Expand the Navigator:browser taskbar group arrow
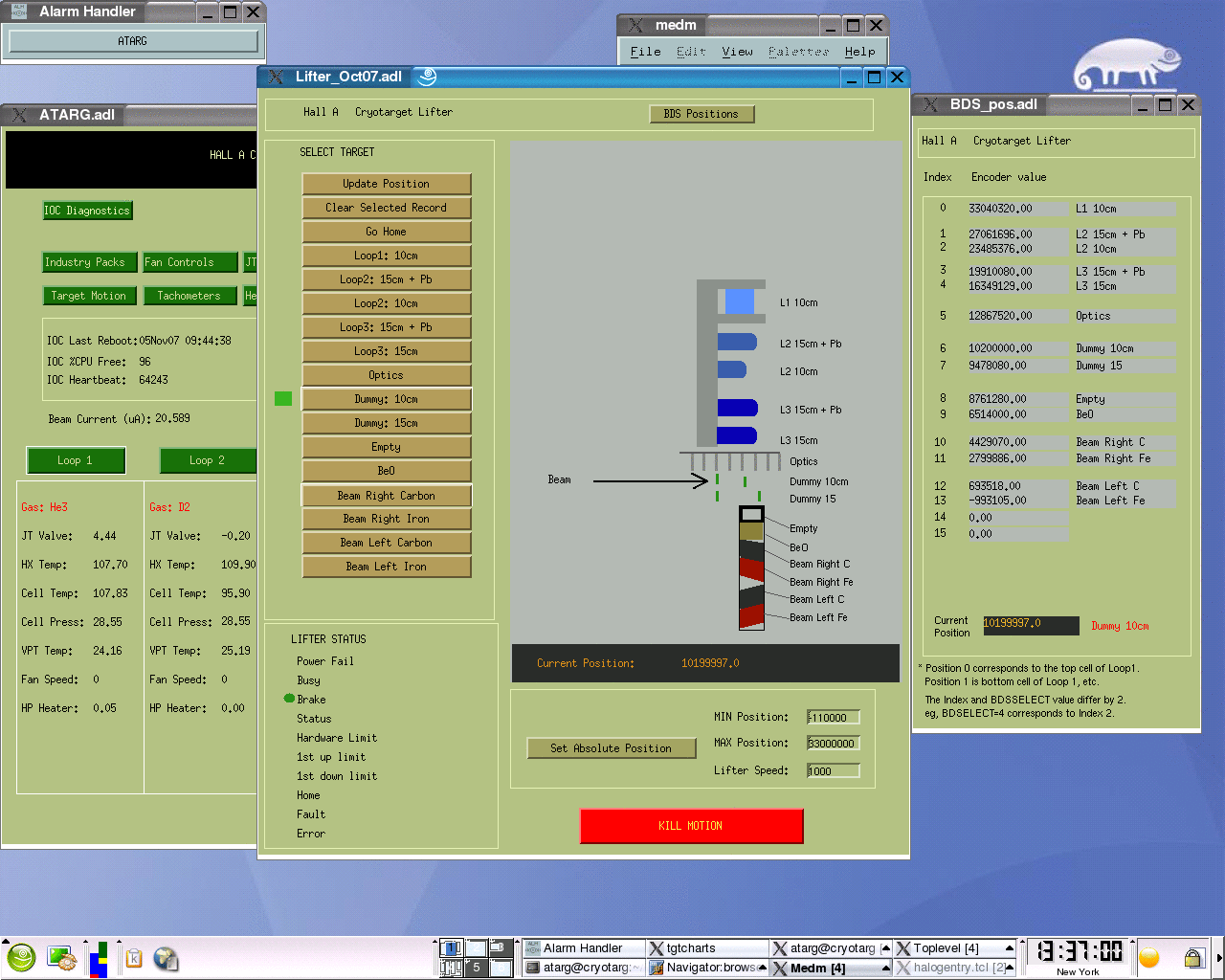Image resolution: width=1225 pixels, height=980 pixels. point(762,968)
